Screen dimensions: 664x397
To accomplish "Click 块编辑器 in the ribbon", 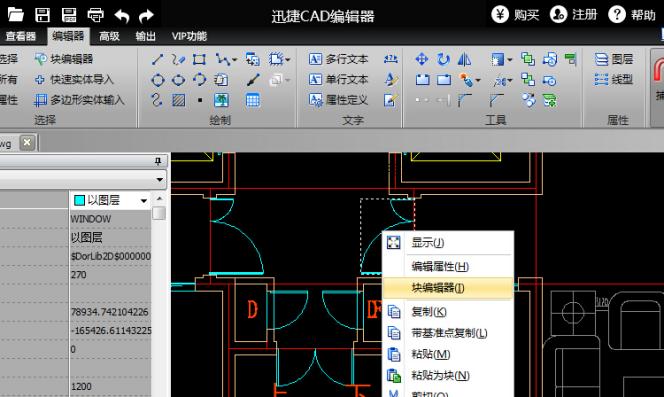I will point(64,59).
